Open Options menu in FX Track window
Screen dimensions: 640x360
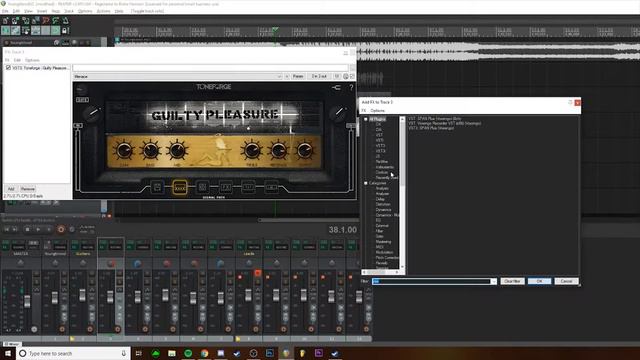pos(32,60)
